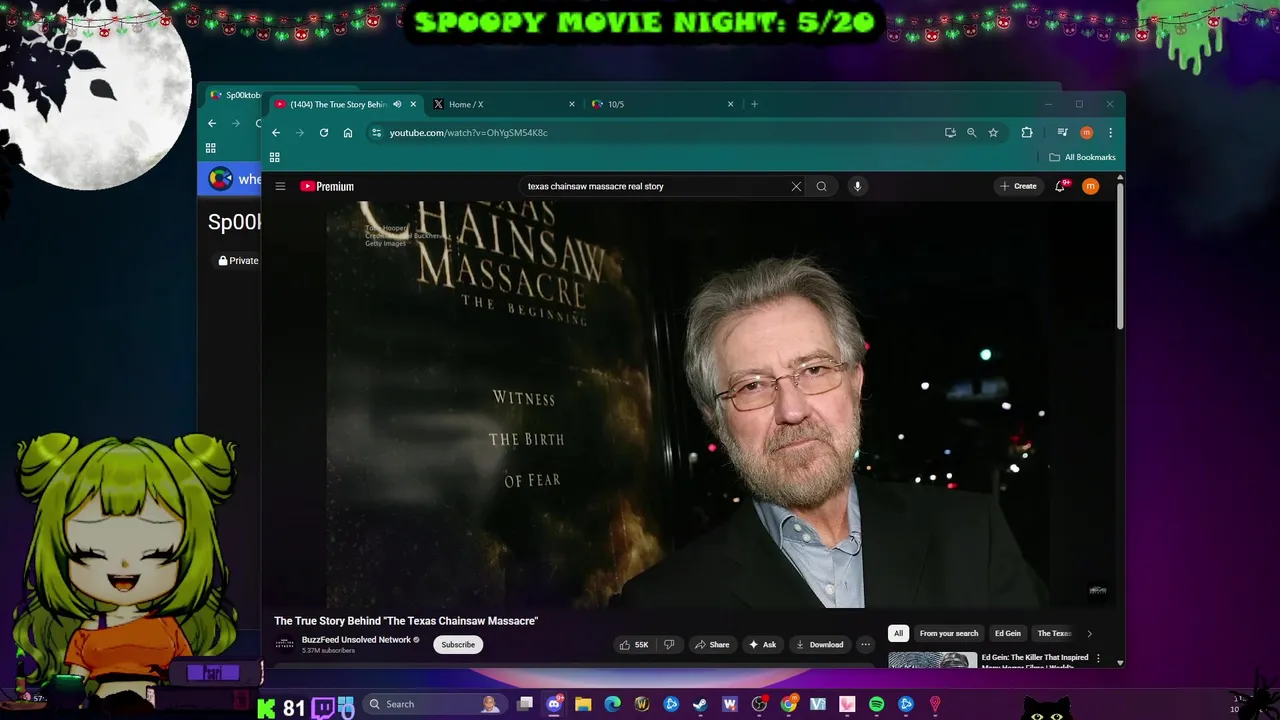The height and width of the screenshot is (720, 1280).
Task: Open more actions ellipsis under video
Action: pyautogui.click(x=865, y=645)
